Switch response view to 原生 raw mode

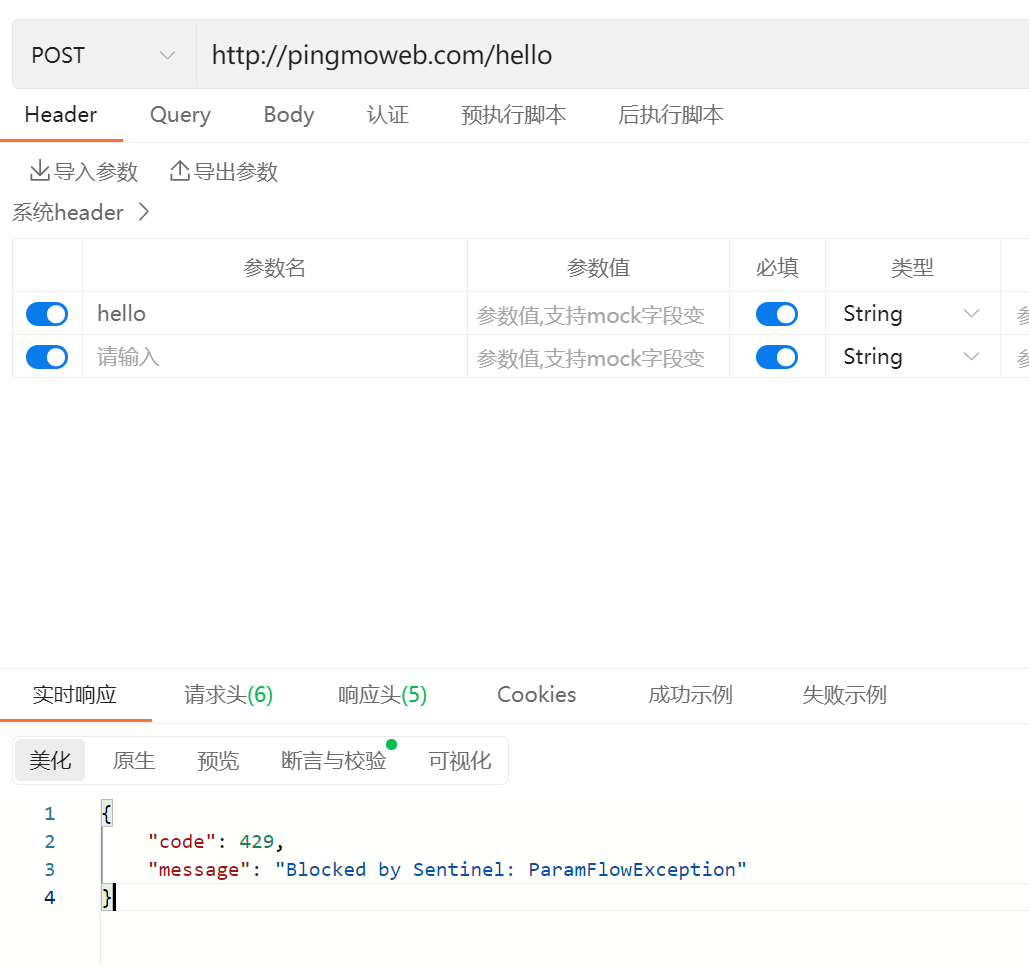[133, 760]
